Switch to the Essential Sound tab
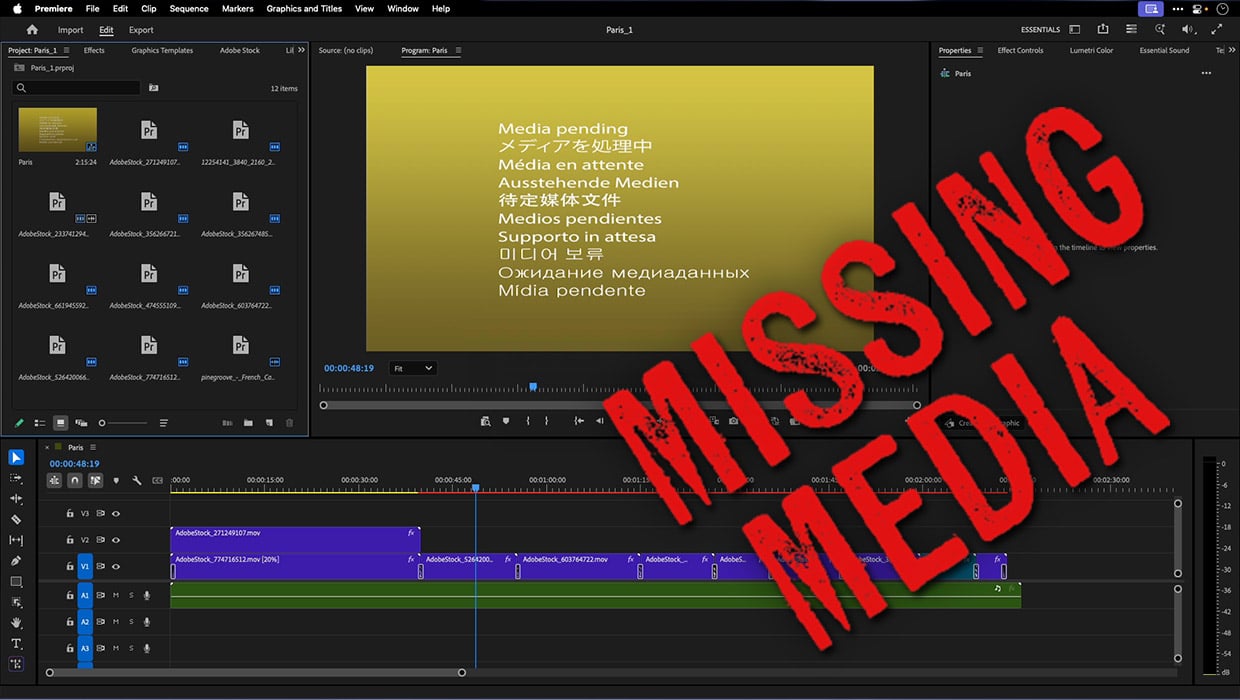Screen dimensions: 1240x700 click(1165, 50)
